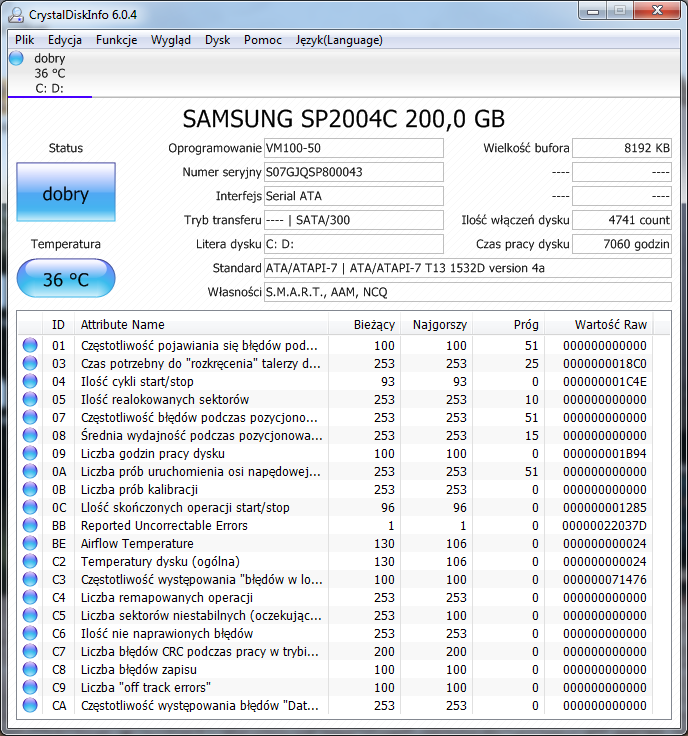Click the status orb for attribute 0C

coord(30,507)
